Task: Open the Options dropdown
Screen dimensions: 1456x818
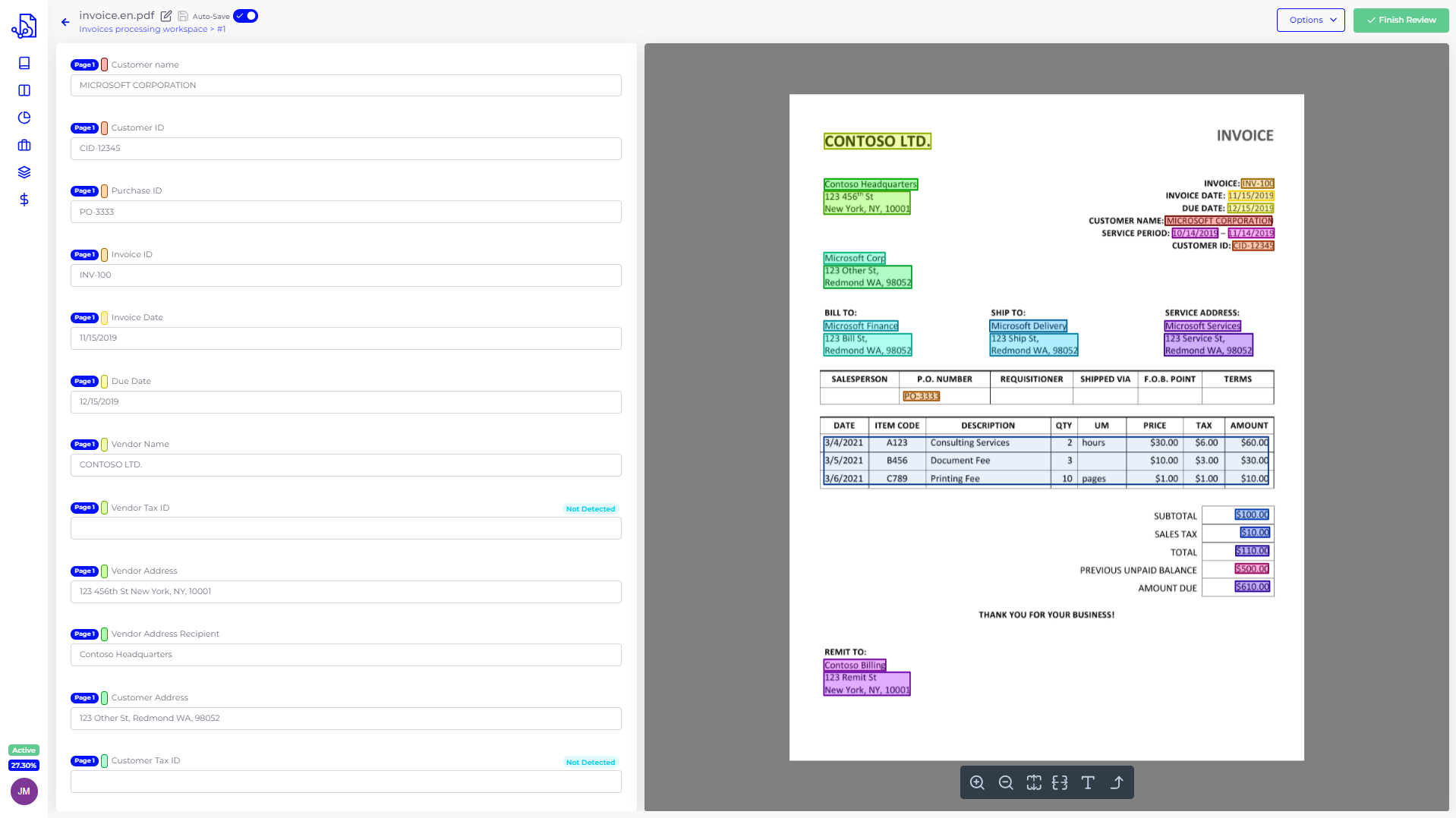Action: pos(1310,20)
